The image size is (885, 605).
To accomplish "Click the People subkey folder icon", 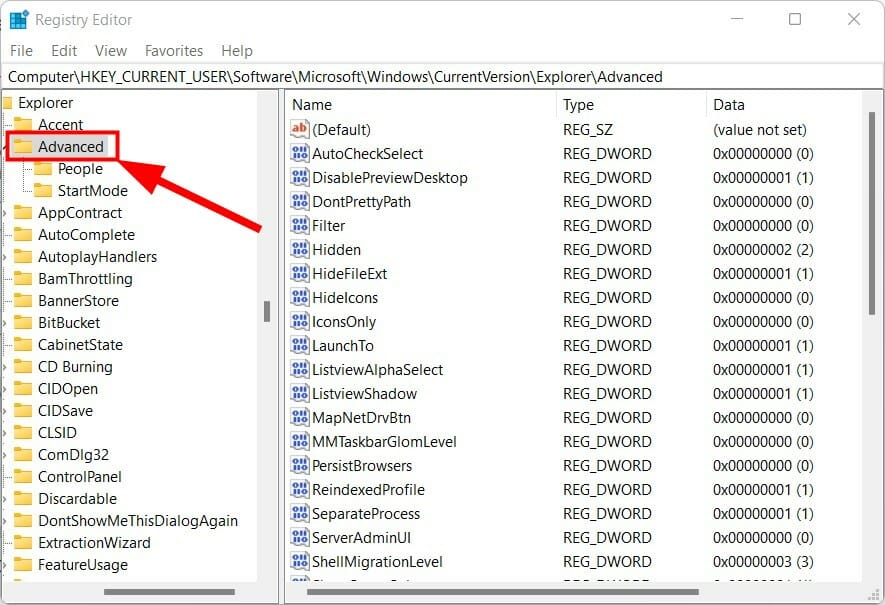I will pyautogui.click(x=43, y=168).
